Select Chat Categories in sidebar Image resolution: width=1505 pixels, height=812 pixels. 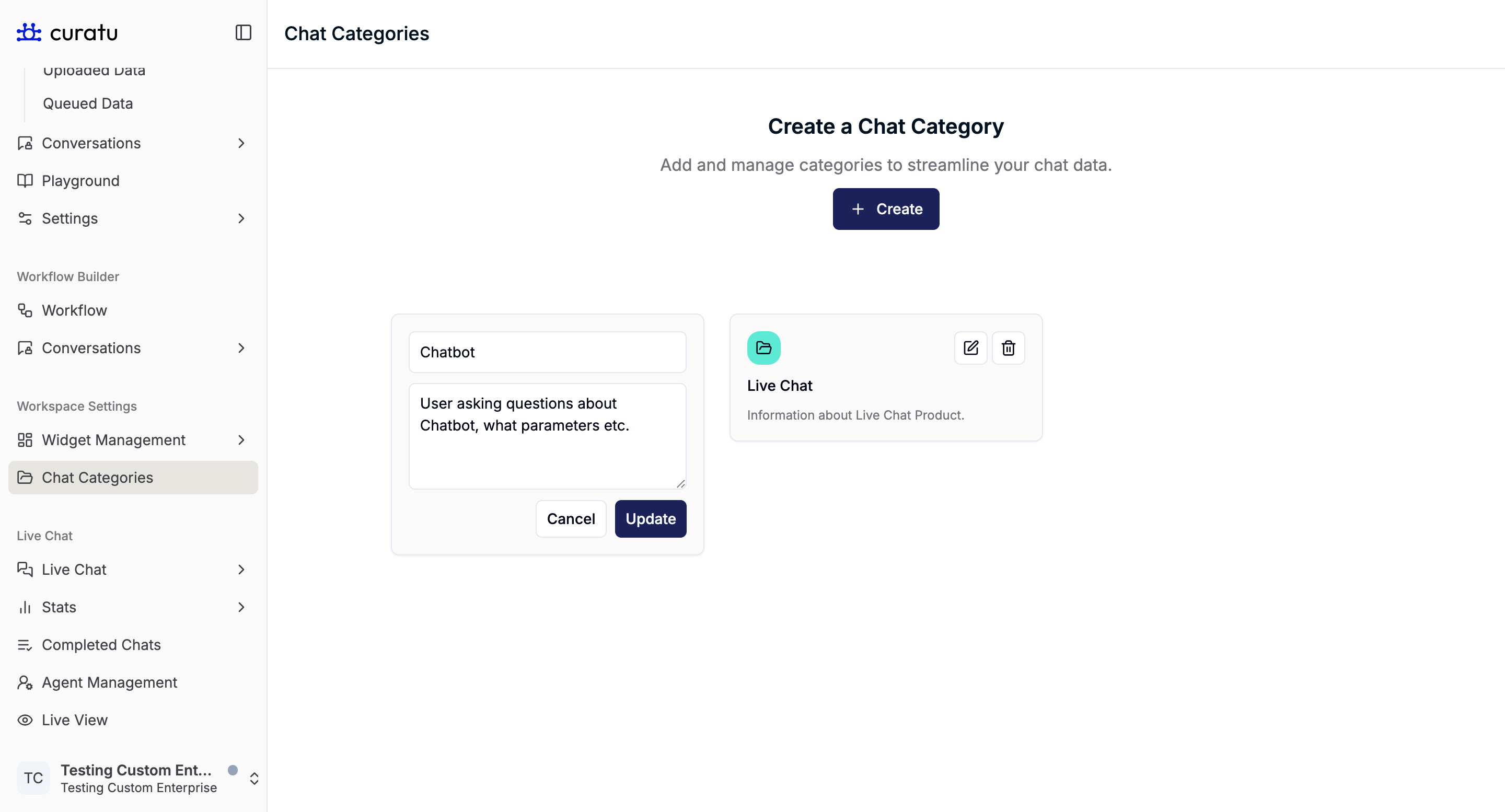click(97, 477)
